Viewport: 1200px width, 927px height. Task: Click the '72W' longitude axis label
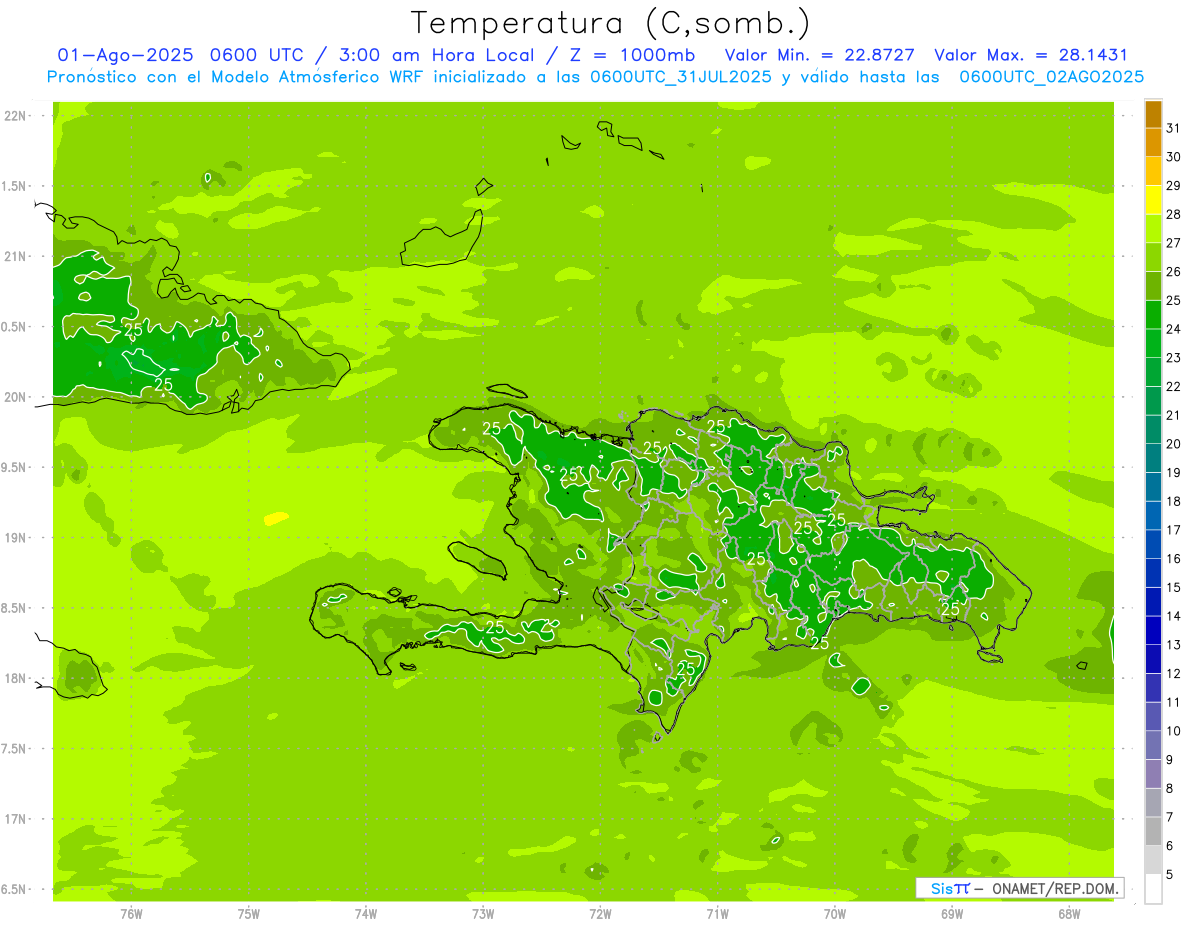click(x=600, y=914)
